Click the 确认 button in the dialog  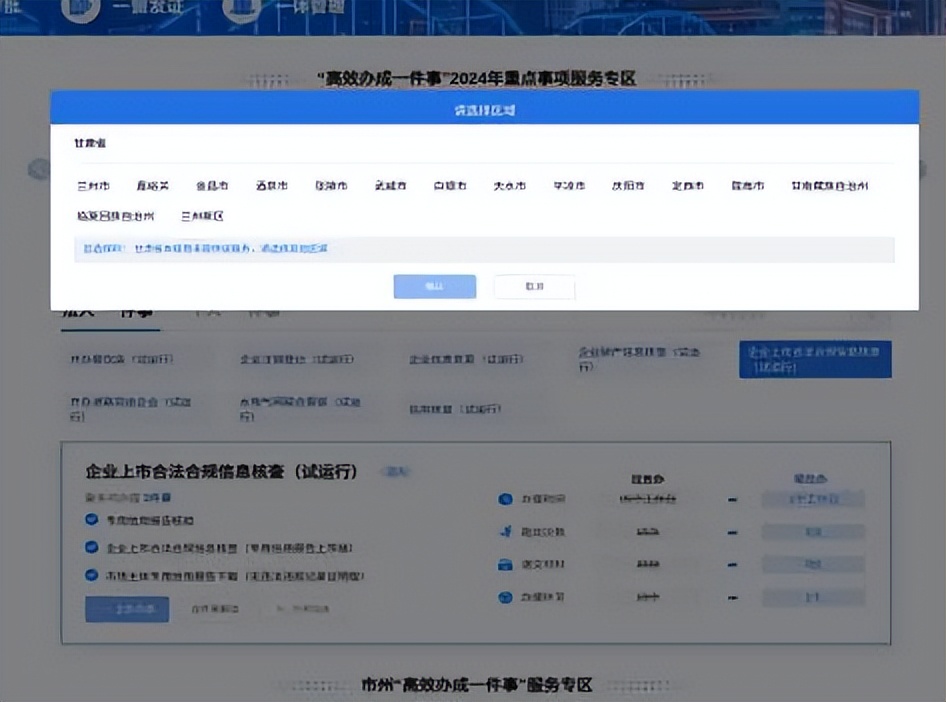click(x=434, y=287)
